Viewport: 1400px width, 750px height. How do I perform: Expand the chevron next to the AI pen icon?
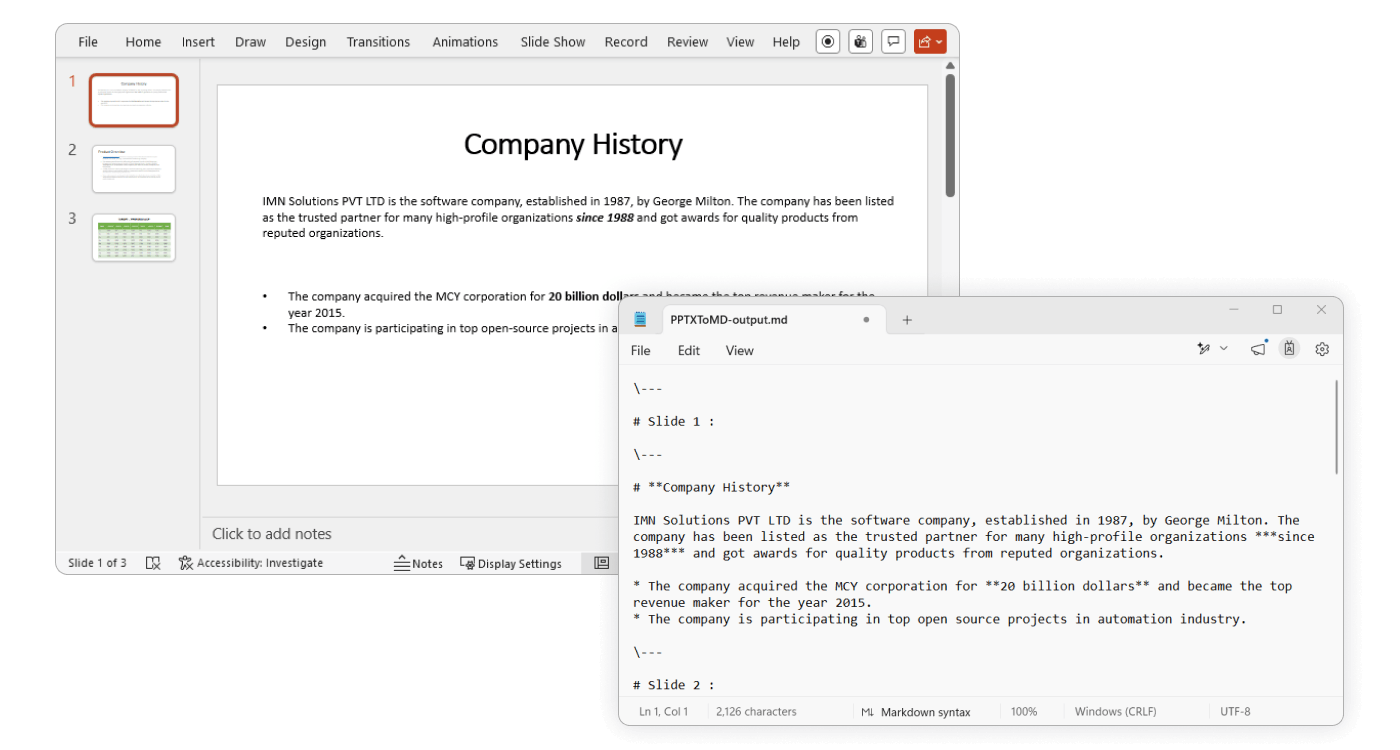tap(1224, 349)
